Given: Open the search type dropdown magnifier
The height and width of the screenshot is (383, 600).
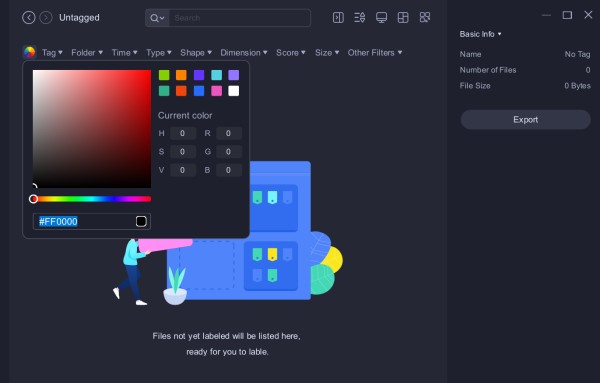Looking at the screenshot, I should point(157,18).
